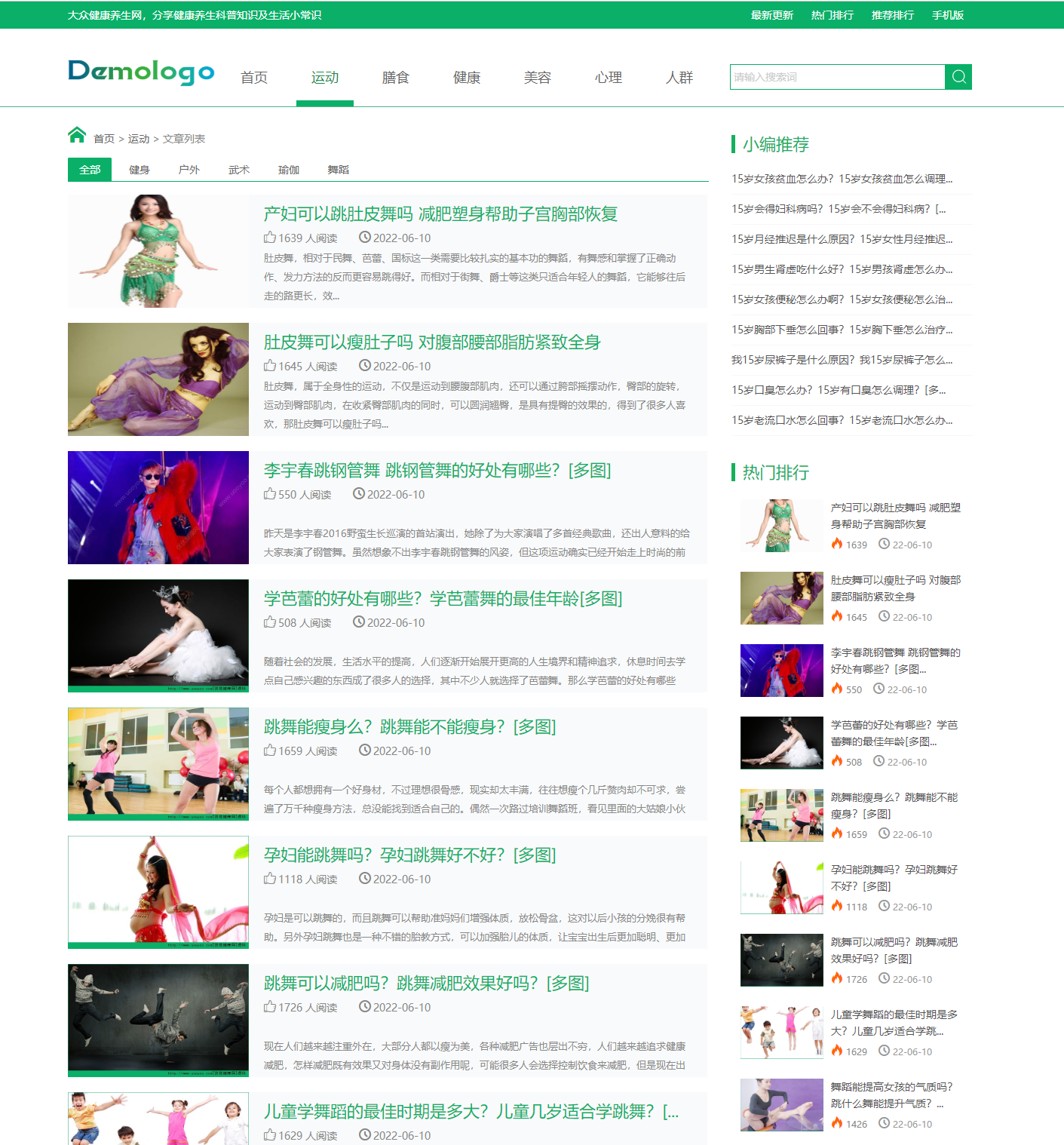Click sidebar thumbnail for 舞蹈能提高女孩的气质吗
1064x1145 pixels.
782,1105
